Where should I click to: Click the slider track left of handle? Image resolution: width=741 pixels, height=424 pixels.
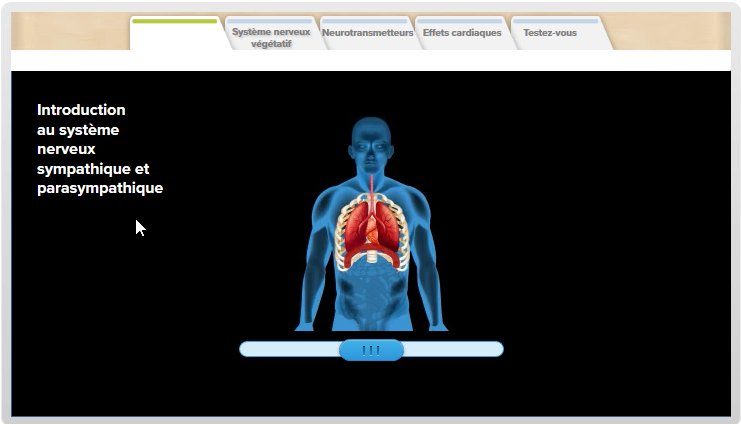(x=289, y=349)
